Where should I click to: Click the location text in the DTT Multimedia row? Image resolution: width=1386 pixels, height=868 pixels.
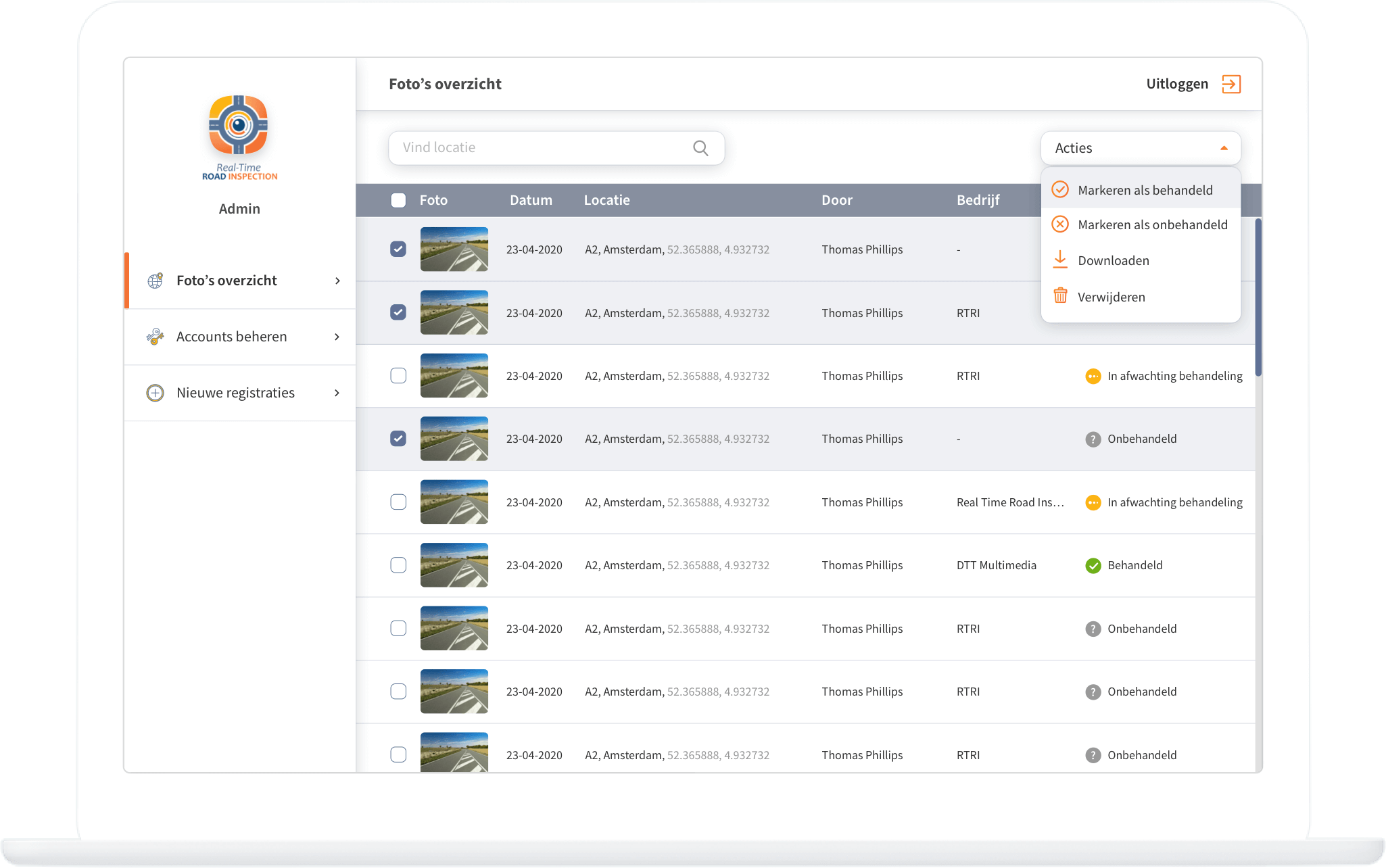point(677,565)
